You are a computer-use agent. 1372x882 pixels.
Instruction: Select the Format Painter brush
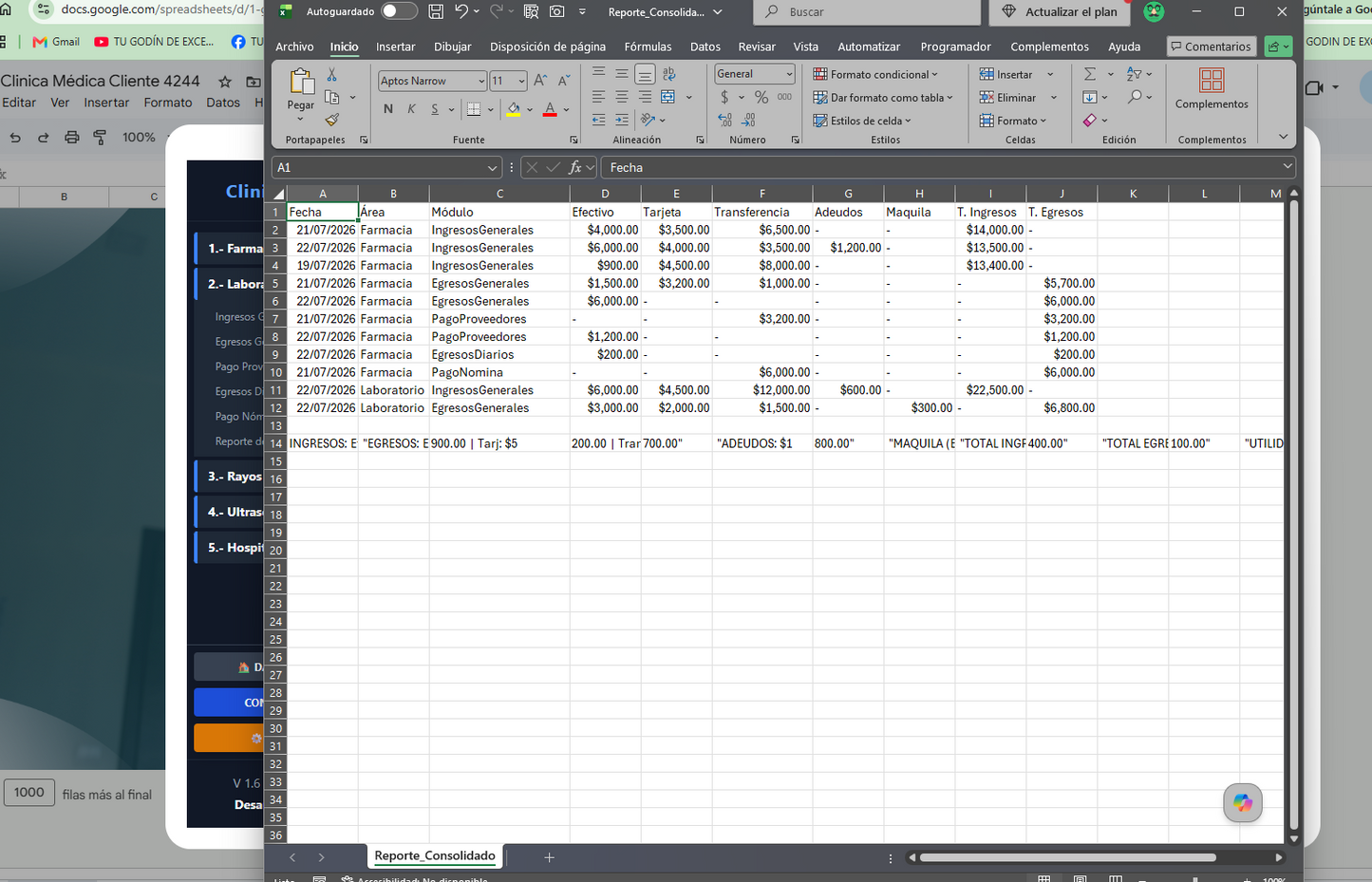click(x=331, y=120)
